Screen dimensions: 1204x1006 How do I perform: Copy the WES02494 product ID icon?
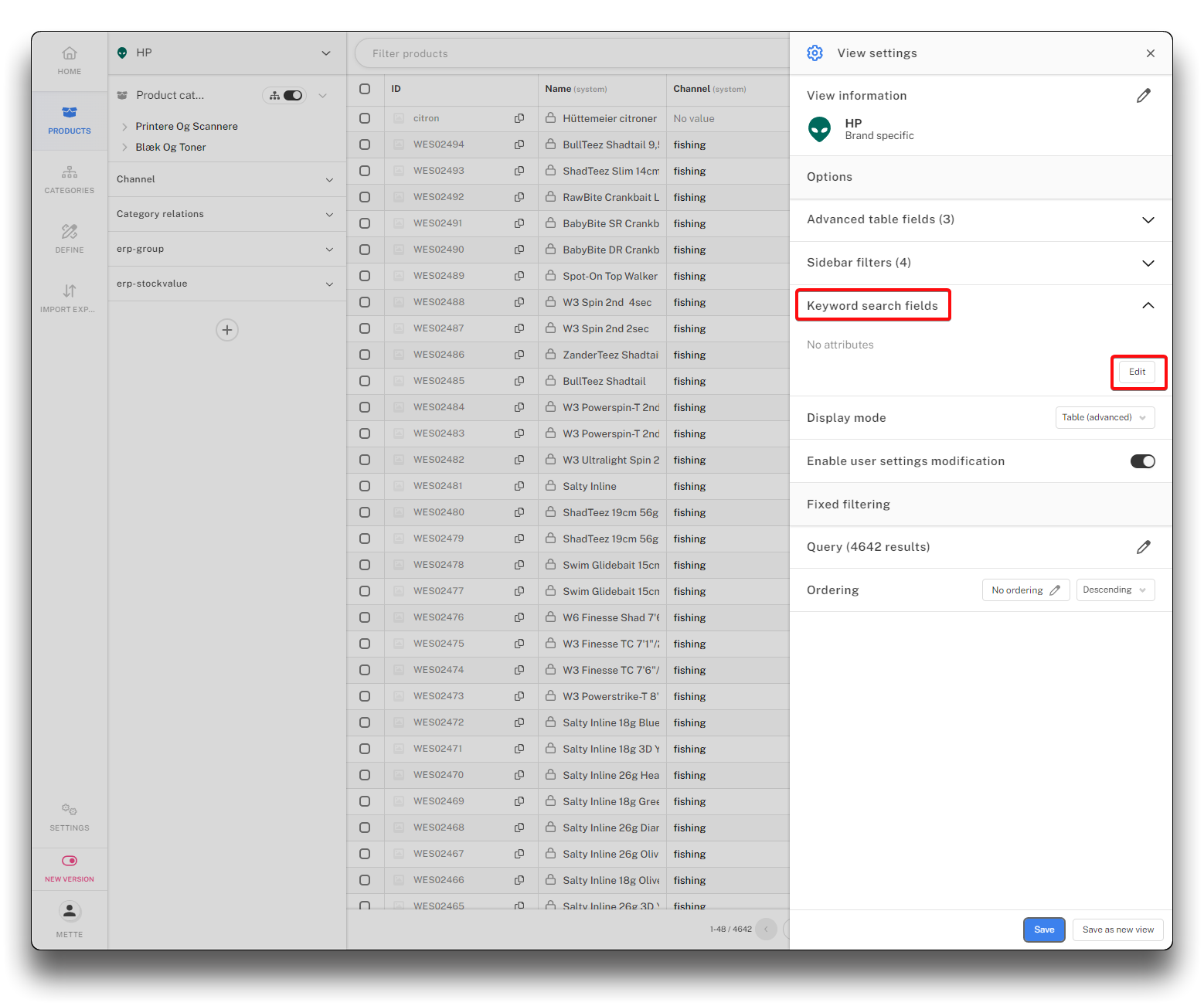pyautogui.click(x=519, y=144)
